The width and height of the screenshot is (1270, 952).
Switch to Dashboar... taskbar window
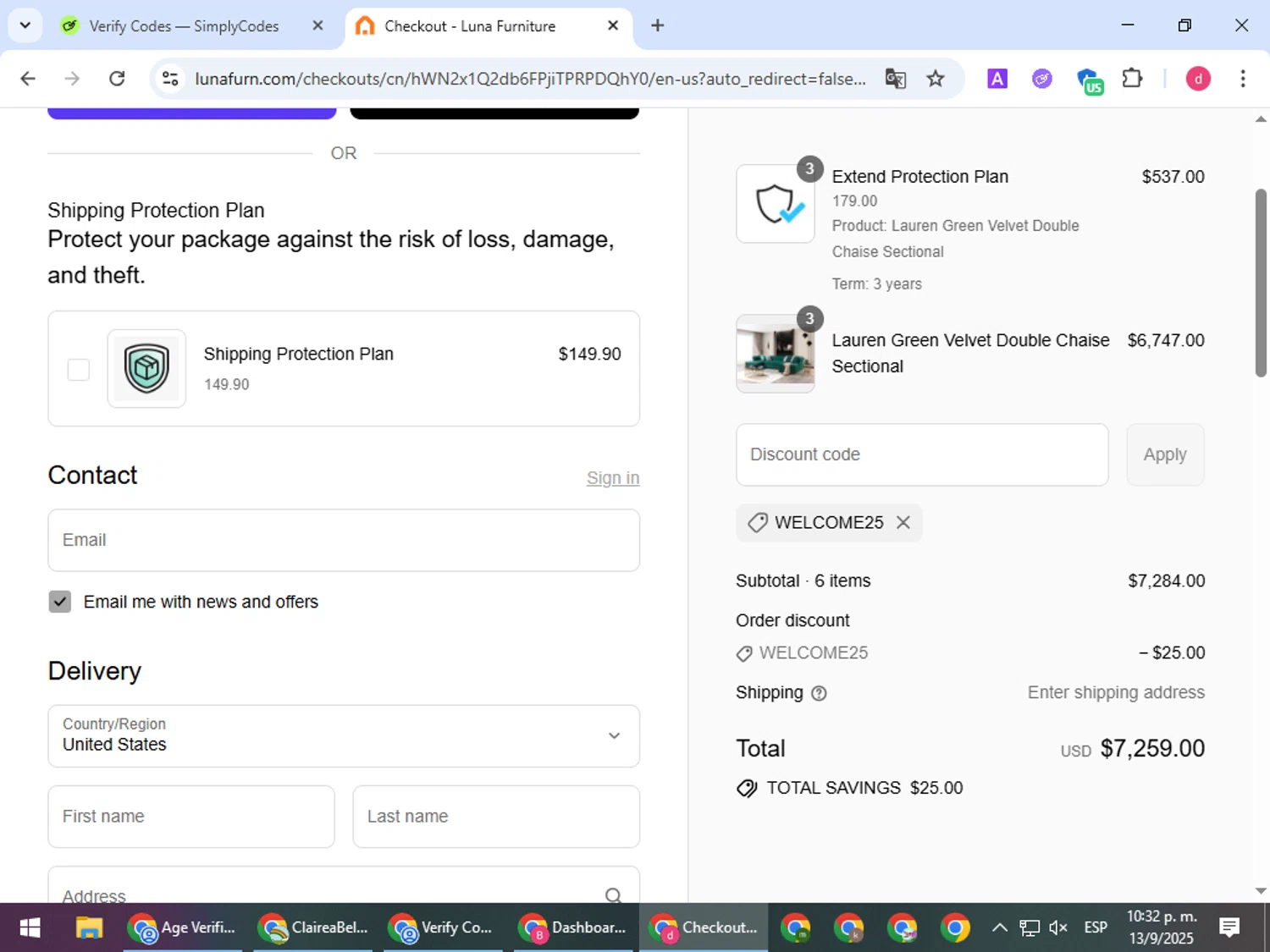click(x=573, y=927)
